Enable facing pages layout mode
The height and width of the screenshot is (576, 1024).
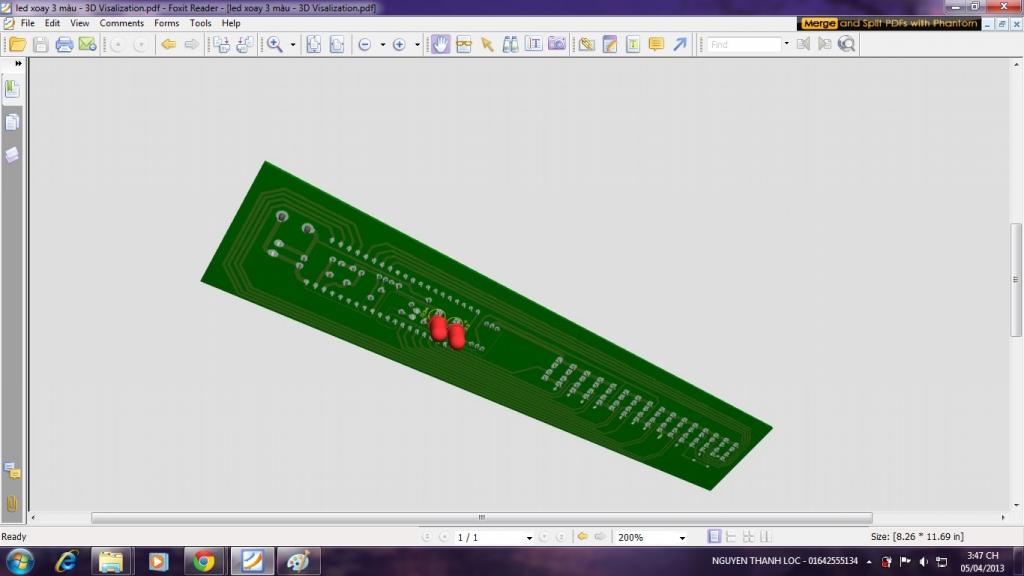[x=748, y=537]
